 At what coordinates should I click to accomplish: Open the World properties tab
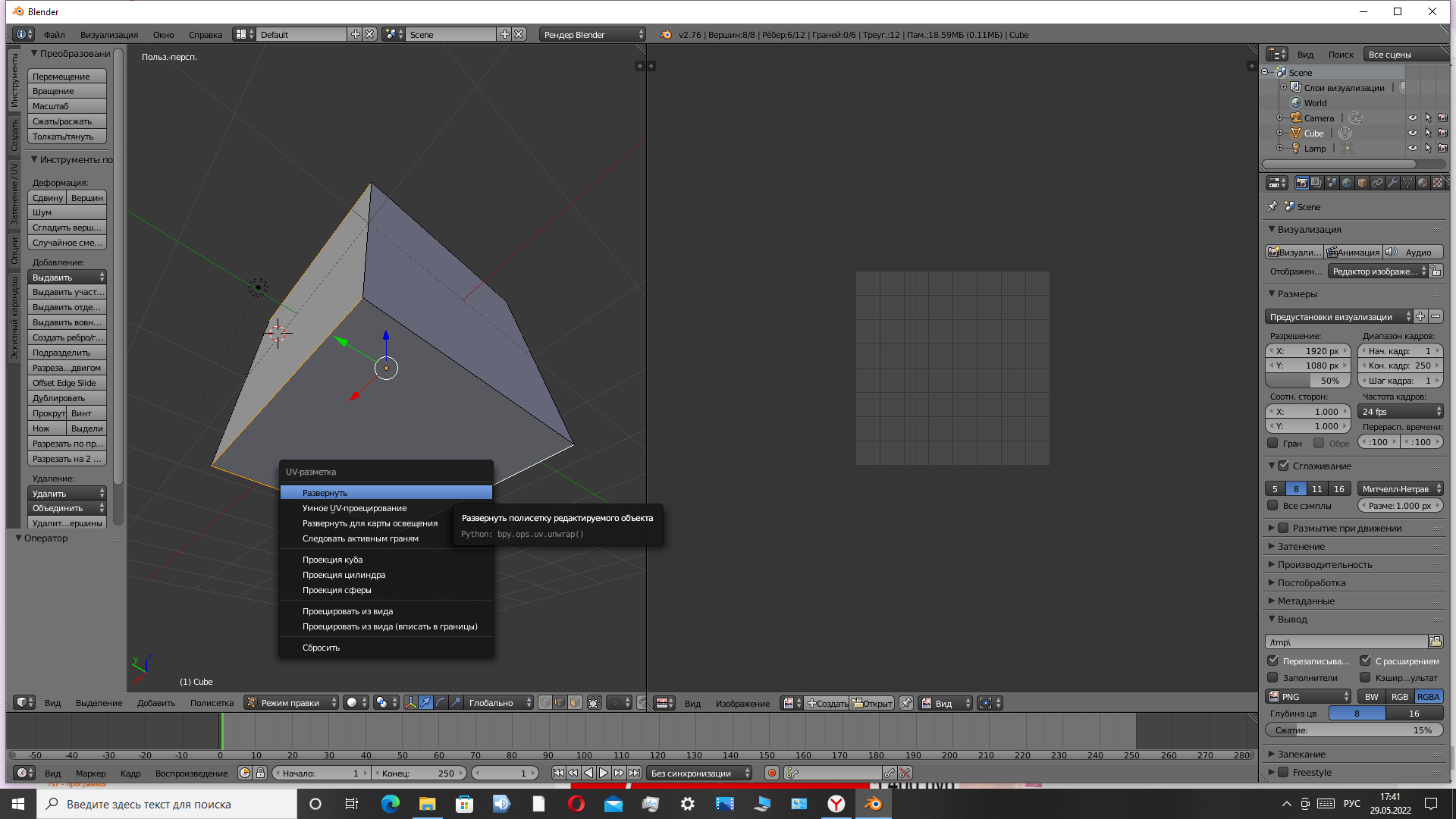tap(1347, 183)
